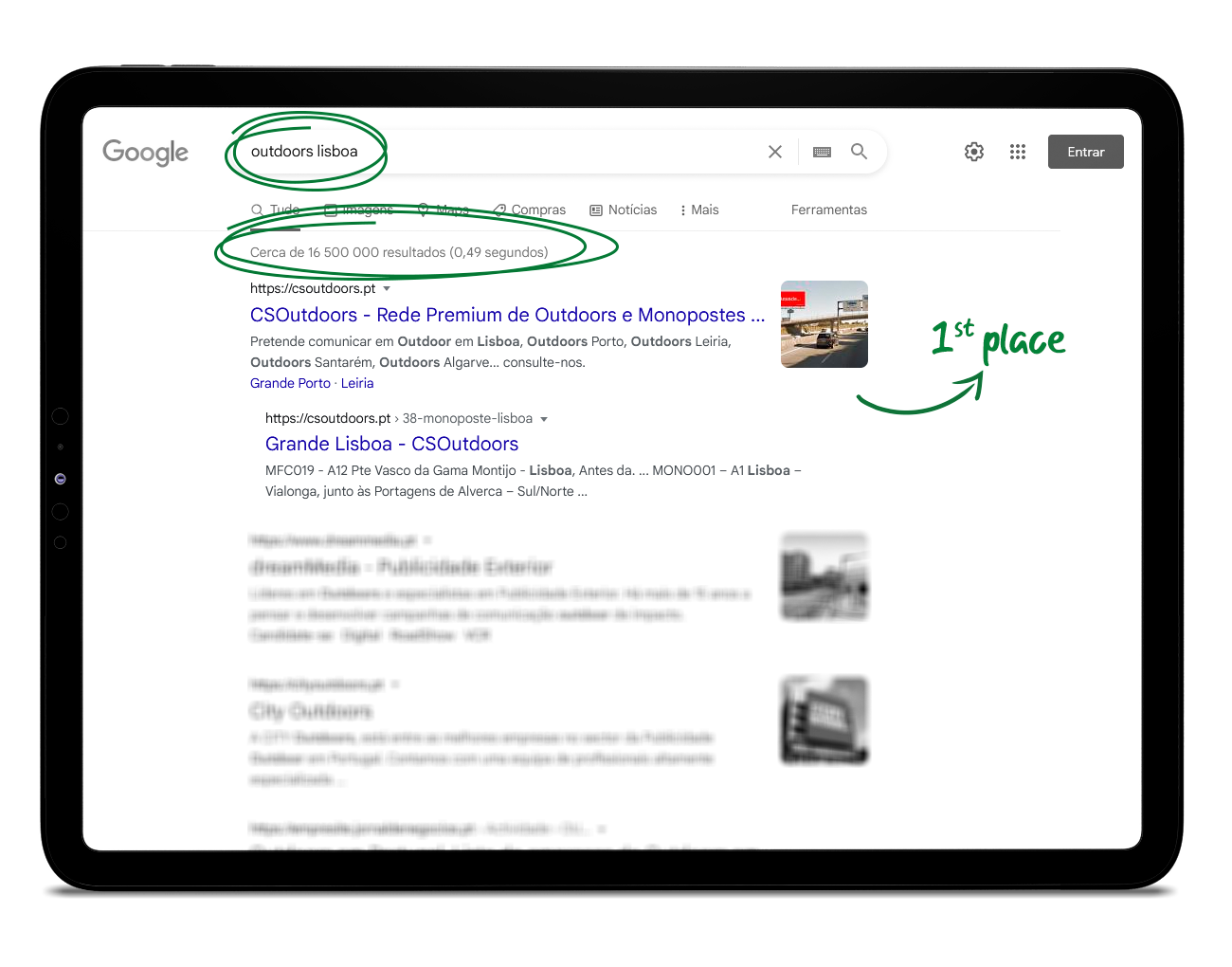
Task: Click the CSOutdoors billboard thumbnail
Action: tap(824, 324)
